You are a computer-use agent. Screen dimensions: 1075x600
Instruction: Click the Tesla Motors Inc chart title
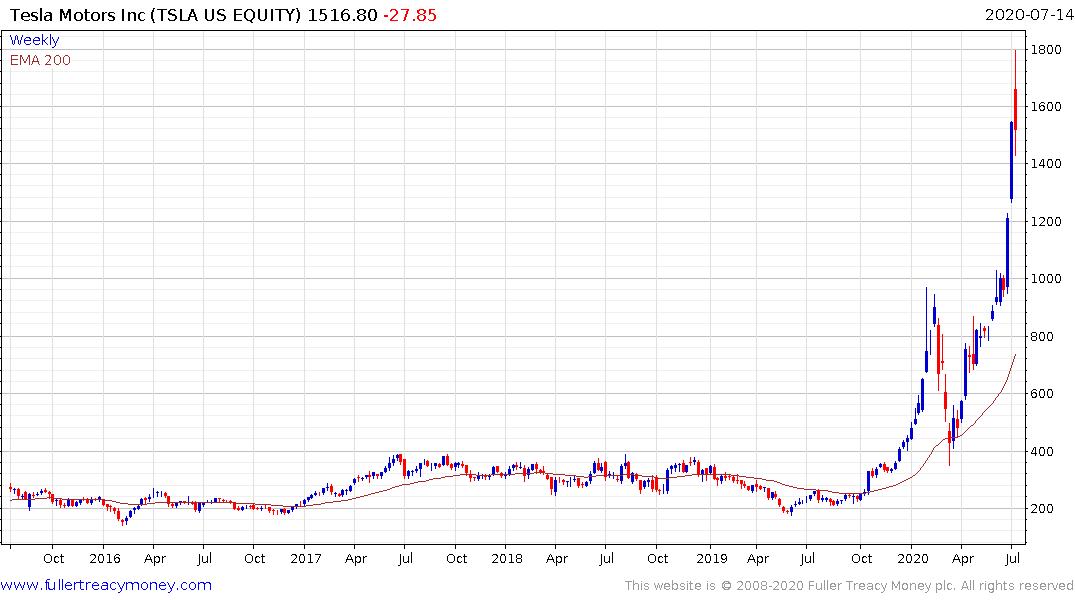[x=155, y=15]
